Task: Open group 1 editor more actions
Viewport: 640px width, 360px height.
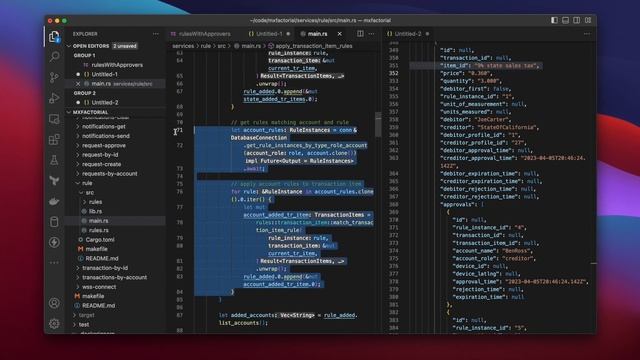Action: [x=371, y=33]
